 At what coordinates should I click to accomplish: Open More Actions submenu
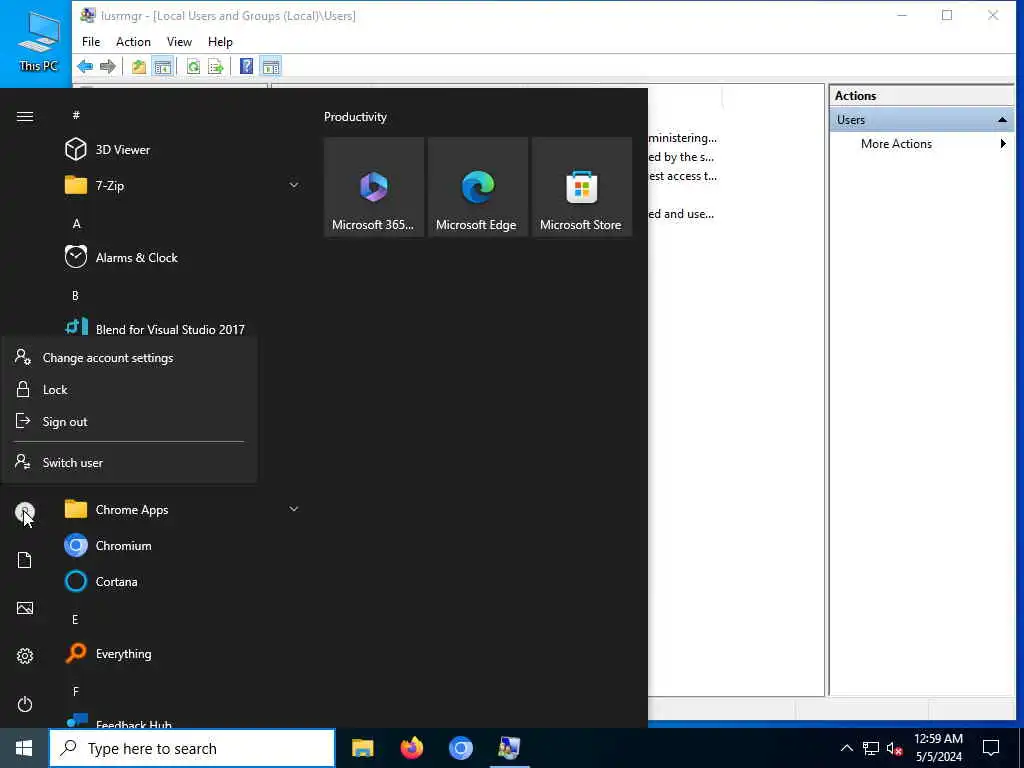tap(921, 144)
